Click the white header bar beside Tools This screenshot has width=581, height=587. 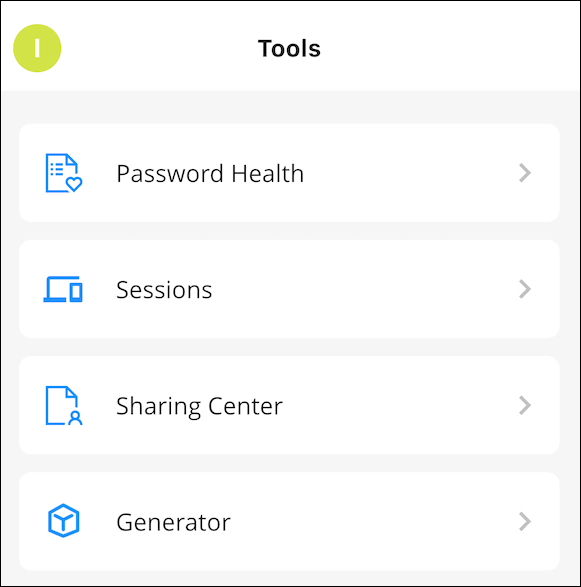[449, 46]
